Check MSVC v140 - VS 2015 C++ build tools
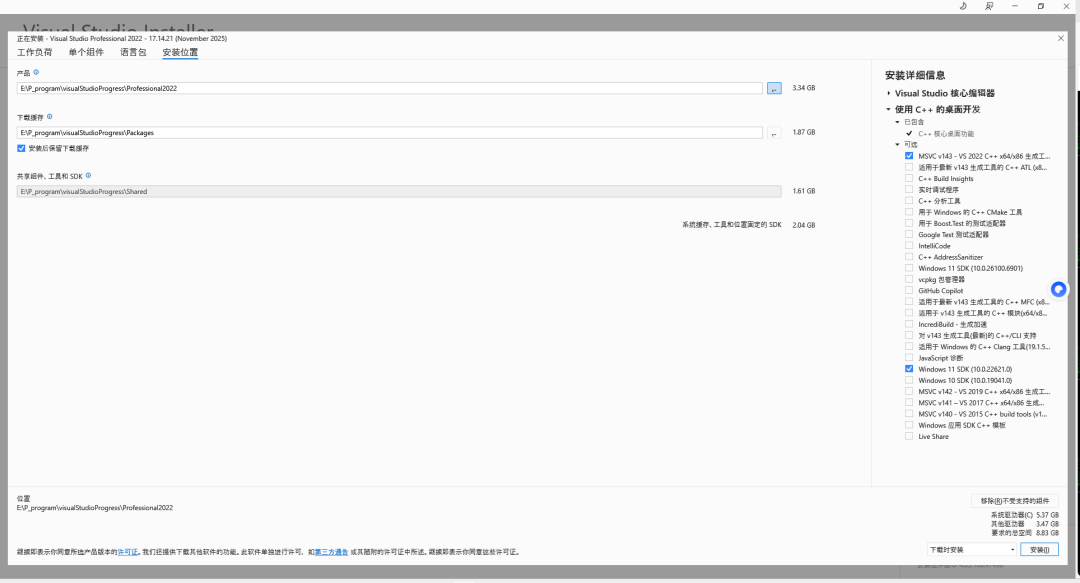 click(909, 414)
